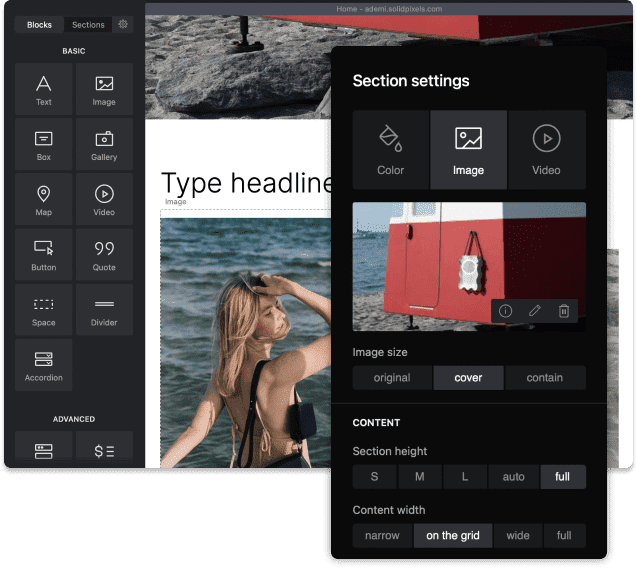Click the Type headline text on the page
The width and height of the screenshot is (637, 569).
click(247, 183)
